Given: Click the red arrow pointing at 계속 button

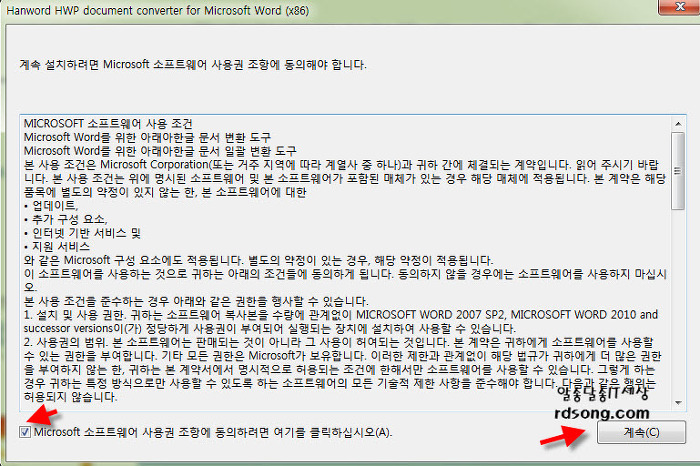Looking at the screenshot, I should pos(564,436).
